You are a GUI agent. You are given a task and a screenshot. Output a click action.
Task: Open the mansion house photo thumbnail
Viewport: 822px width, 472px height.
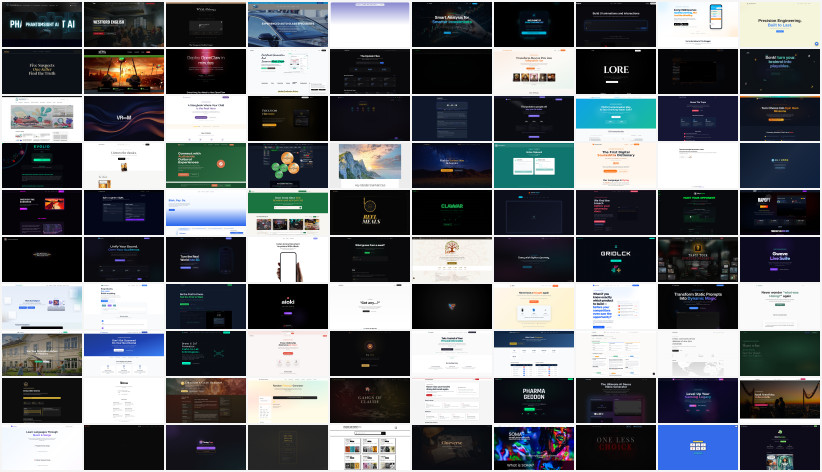pyautogui.click(x=42, y=354)
